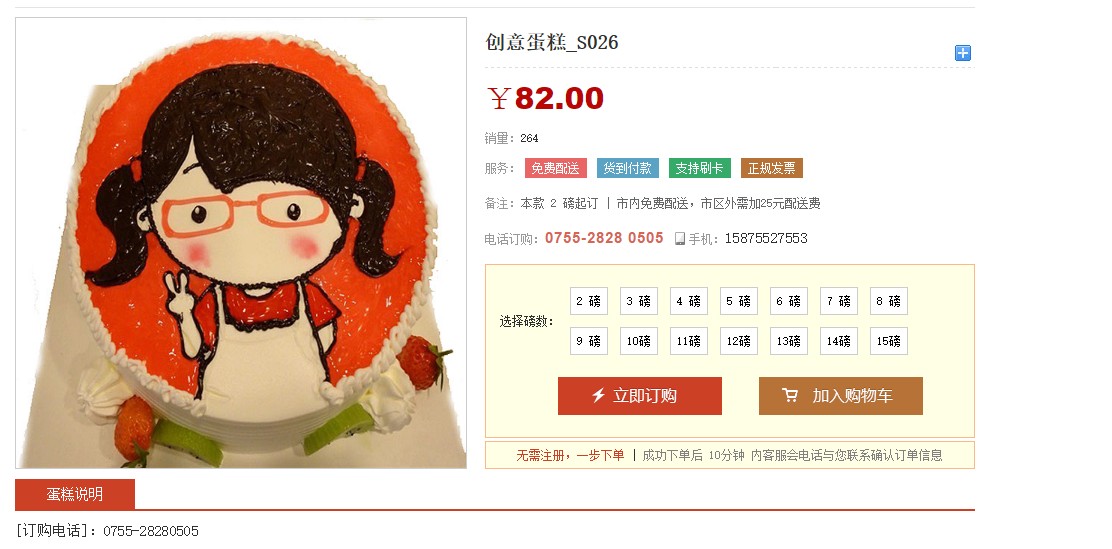
Task: Click the 免费配送 service tag
Action: [555, 168]
